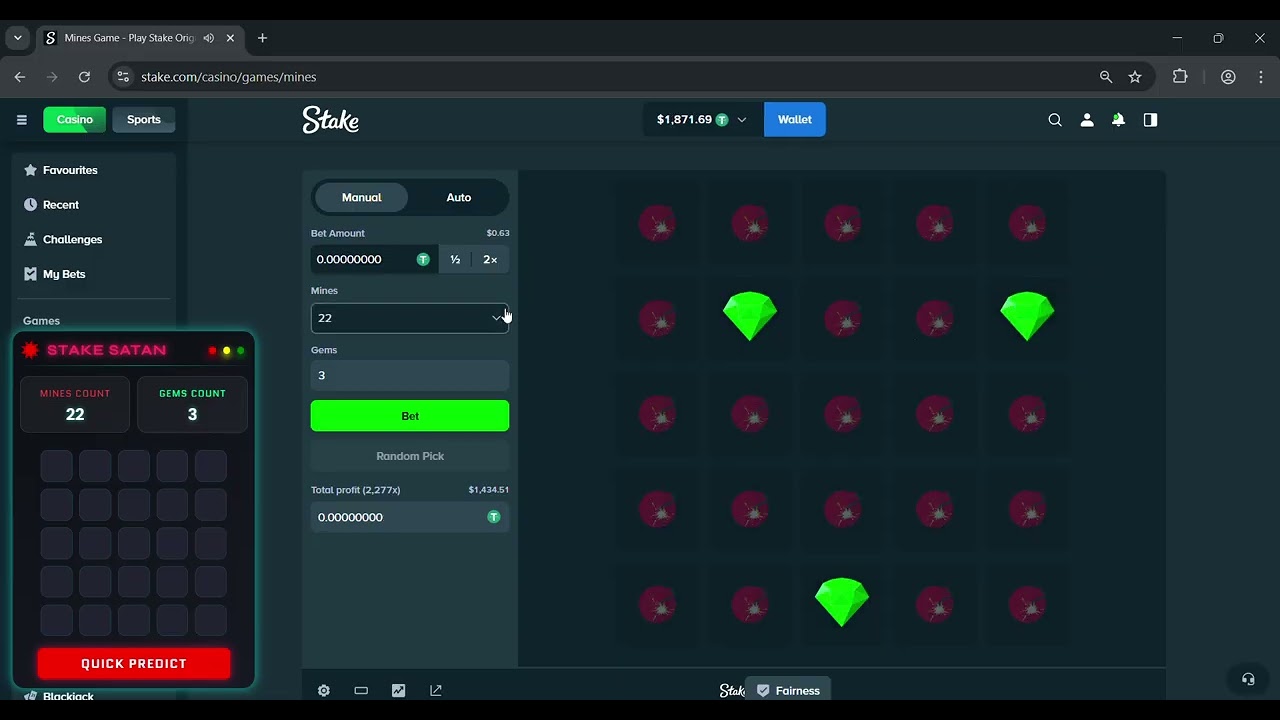Open Chrome zoom magnifier icon

1106,77
